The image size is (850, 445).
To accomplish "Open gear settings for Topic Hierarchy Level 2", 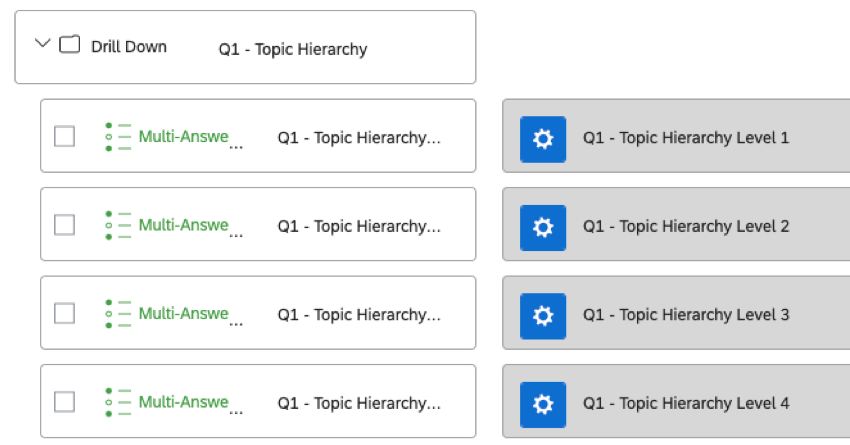I will [x=543, y=227].
